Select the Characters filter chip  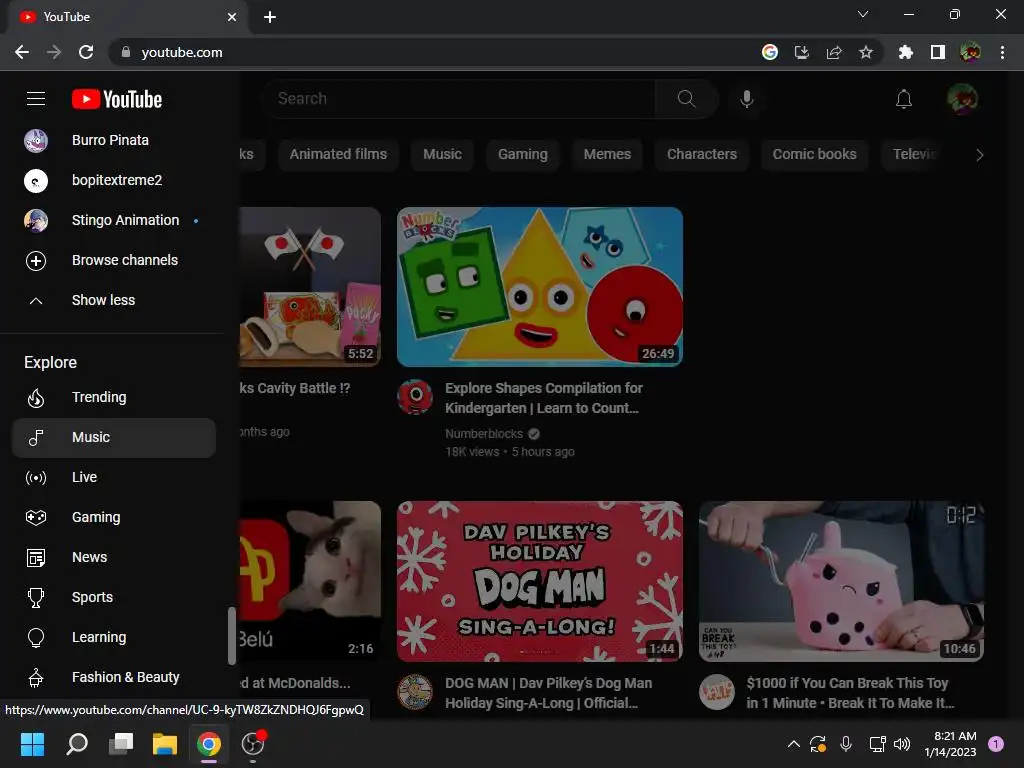tap(702, 155)
